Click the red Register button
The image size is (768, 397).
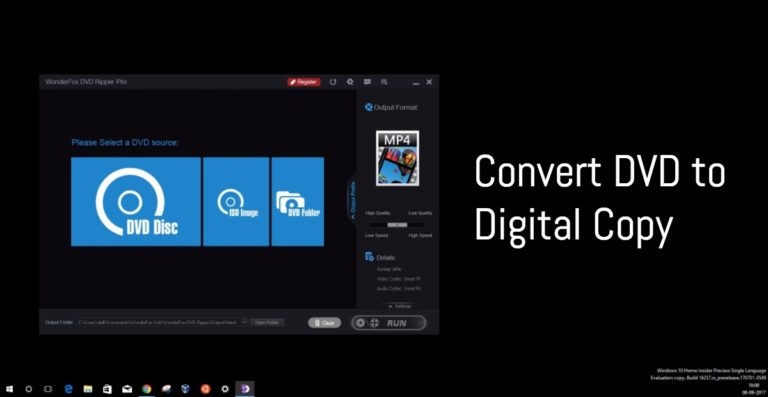304,82
